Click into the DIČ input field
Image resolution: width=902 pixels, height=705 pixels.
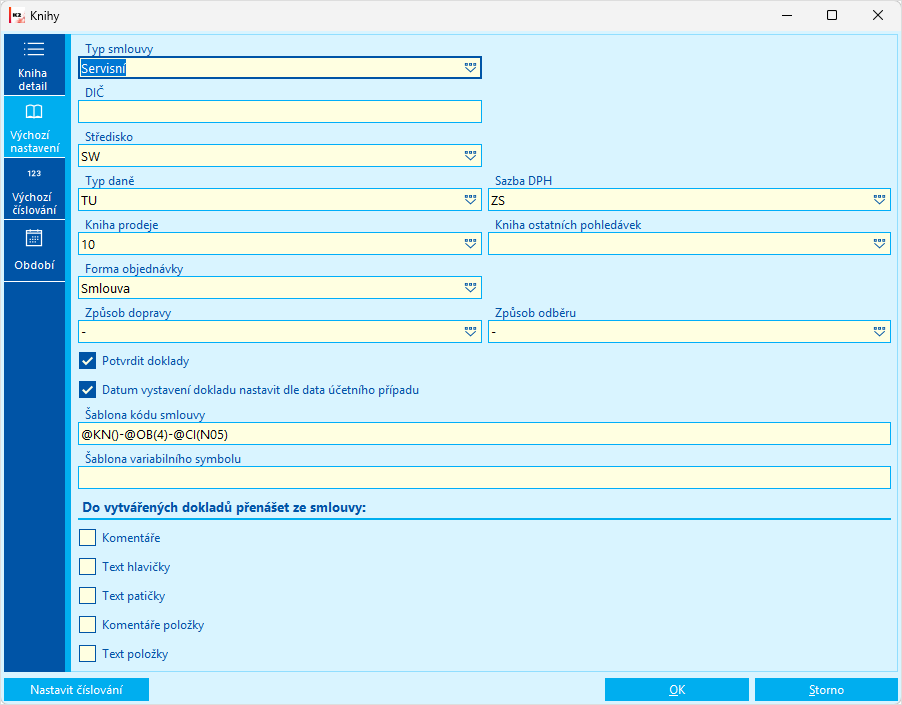[x=280, y=112]
